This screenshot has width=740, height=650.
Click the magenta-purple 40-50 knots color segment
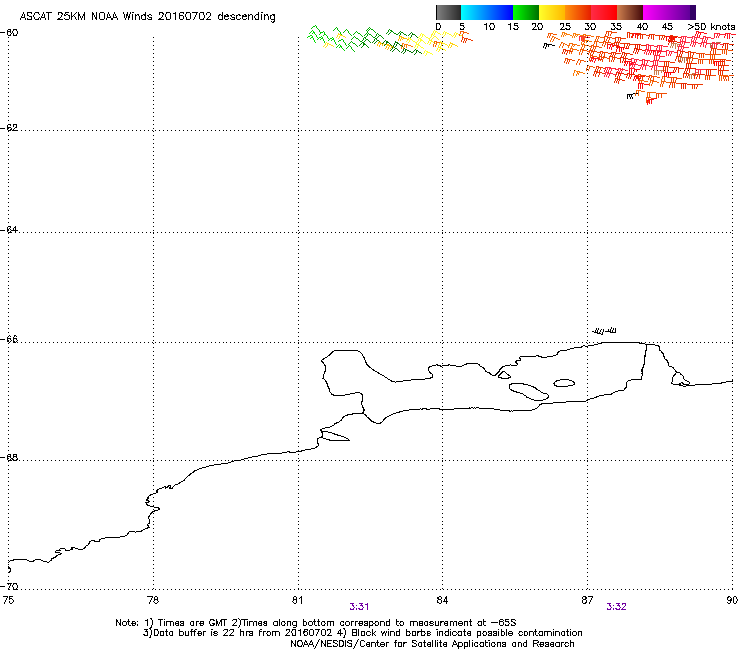coord(669,12)
